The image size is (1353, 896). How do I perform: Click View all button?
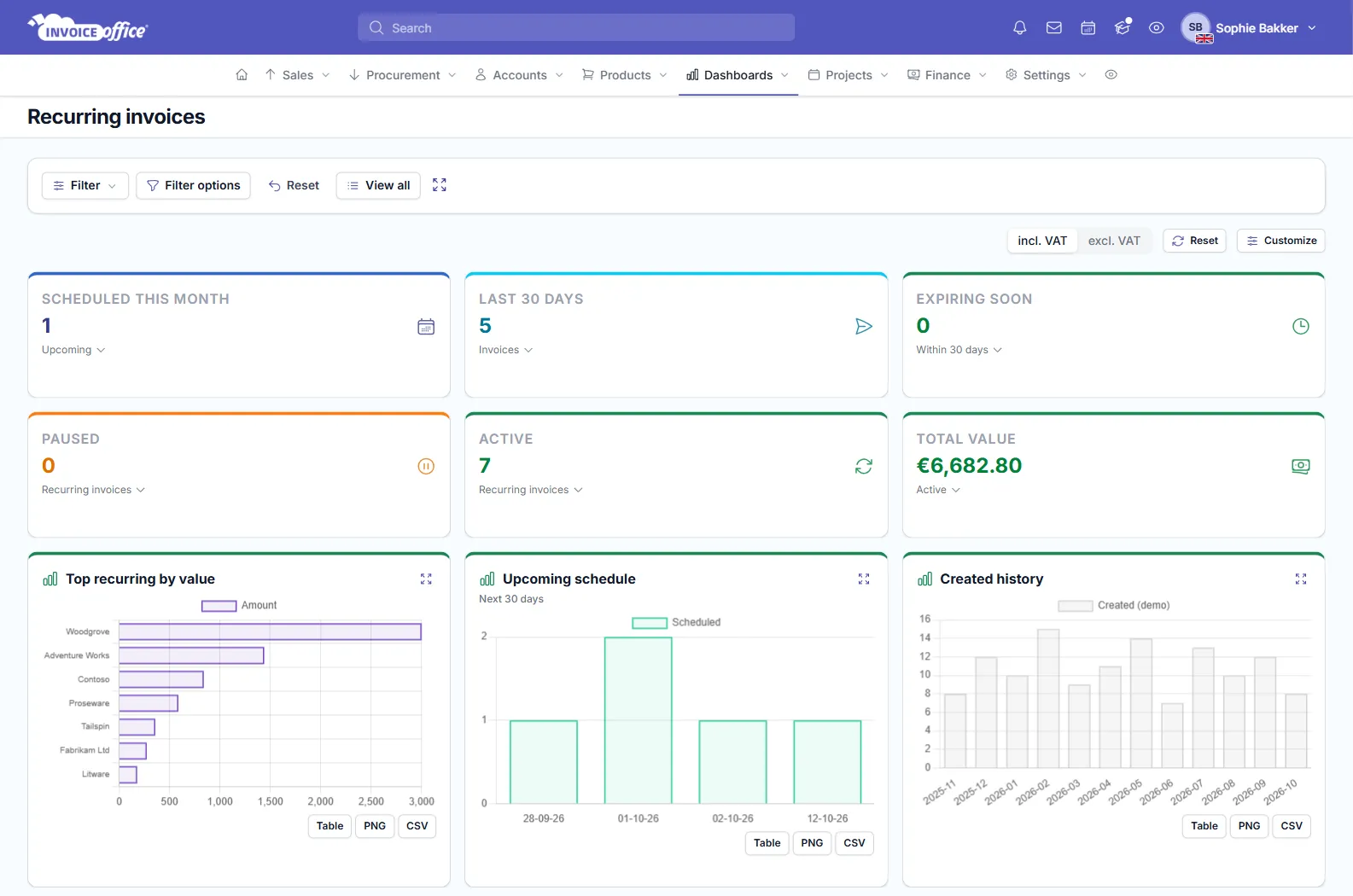point(378,185)
